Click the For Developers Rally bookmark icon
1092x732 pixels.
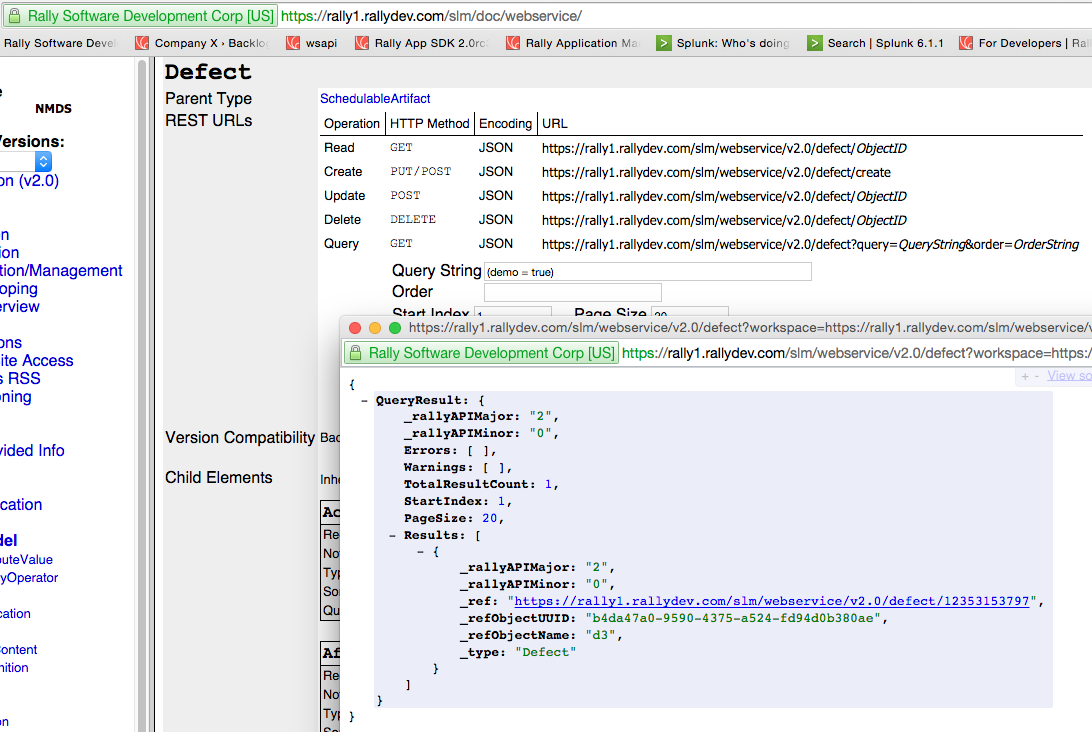point(964,43)
